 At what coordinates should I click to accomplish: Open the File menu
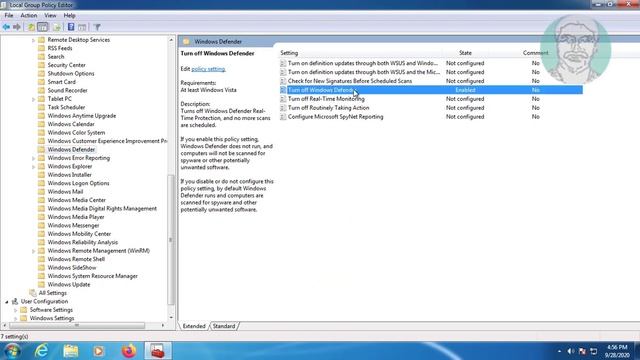[x=9, y=16]
